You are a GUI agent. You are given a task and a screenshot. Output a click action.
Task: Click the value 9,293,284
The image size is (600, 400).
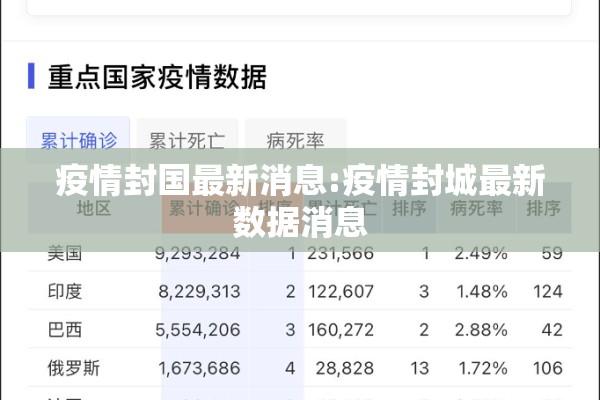coord(197,253)
